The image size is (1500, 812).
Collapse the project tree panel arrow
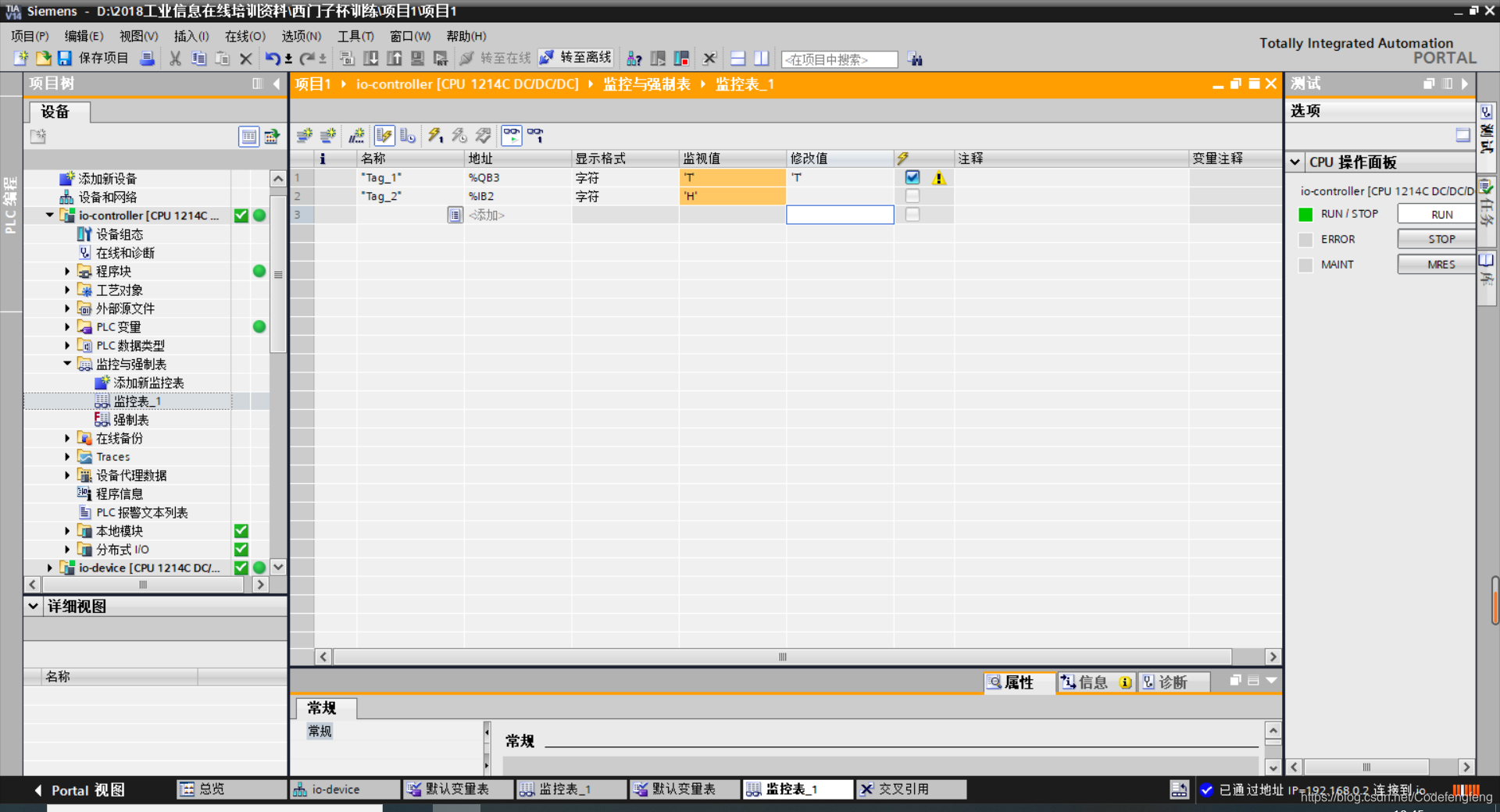click(x=277, y=84)
